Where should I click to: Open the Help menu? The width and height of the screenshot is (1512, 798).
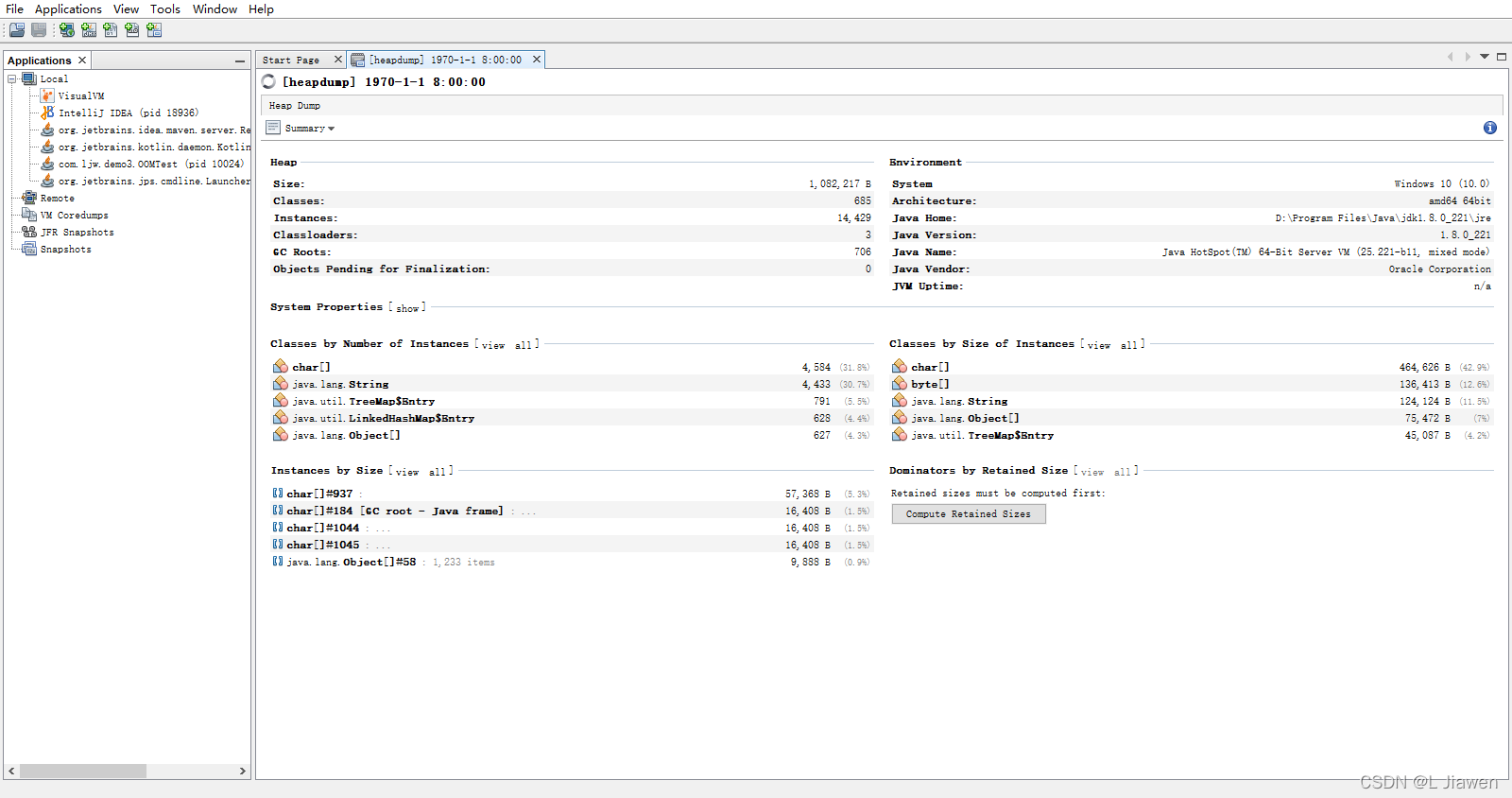tap(261, 9)
